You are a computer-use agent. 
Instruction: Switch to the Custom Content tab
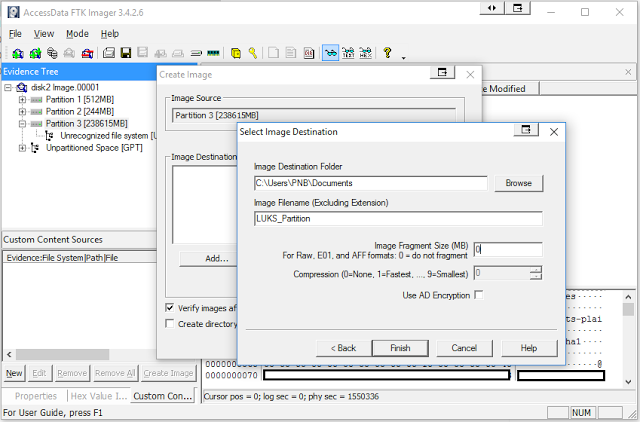162,396
